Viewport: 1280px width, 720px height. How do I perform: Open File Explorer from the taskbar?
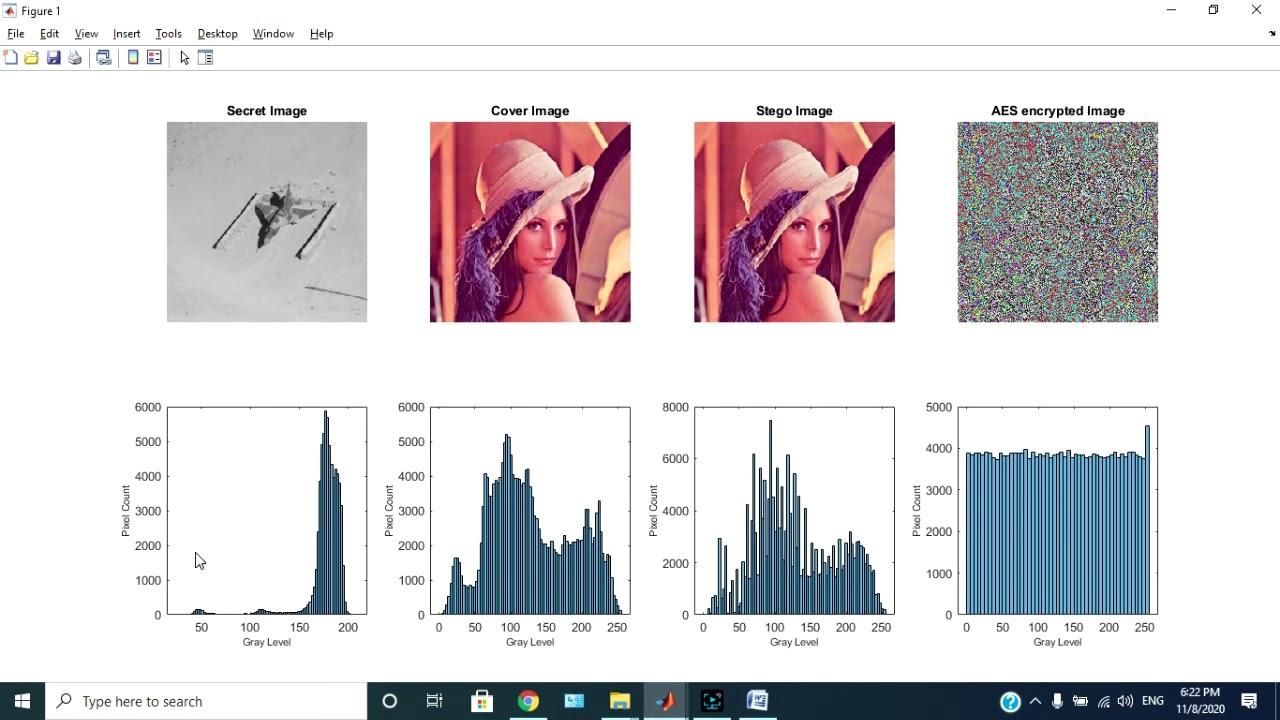620,701
